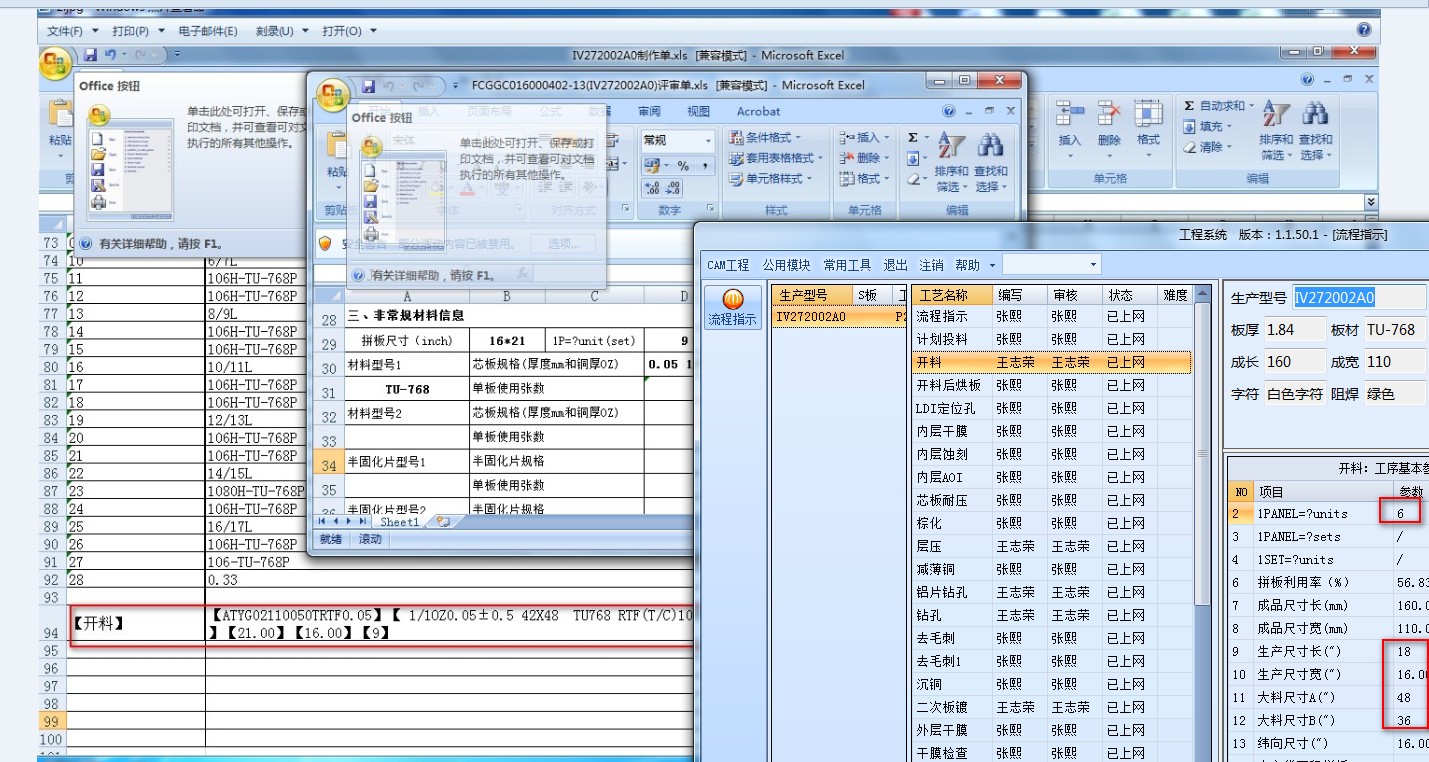Image resolution: width=1429 pixels, height=762 pixels.
Task: Select the Sheet1 worksheet tab
Action: 399,522
